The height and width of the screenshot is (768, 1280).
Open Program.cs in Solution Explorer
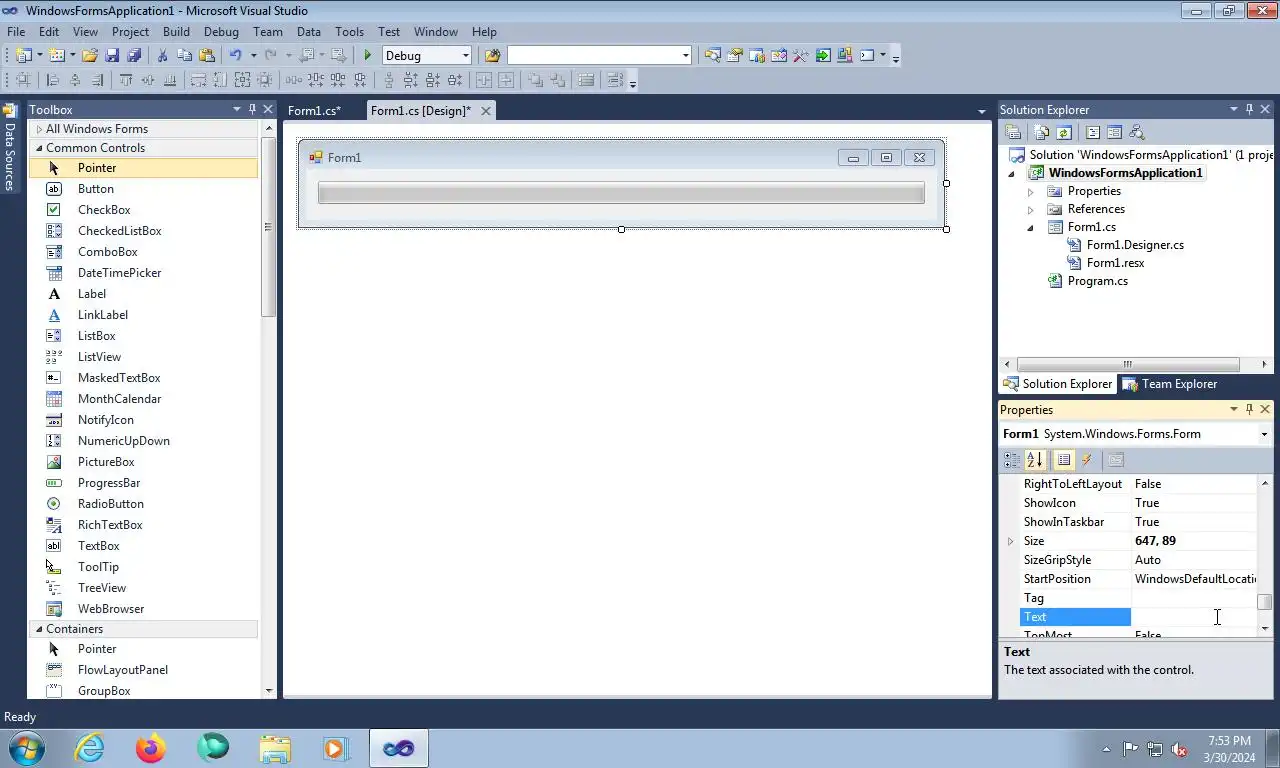[1097, 281]
